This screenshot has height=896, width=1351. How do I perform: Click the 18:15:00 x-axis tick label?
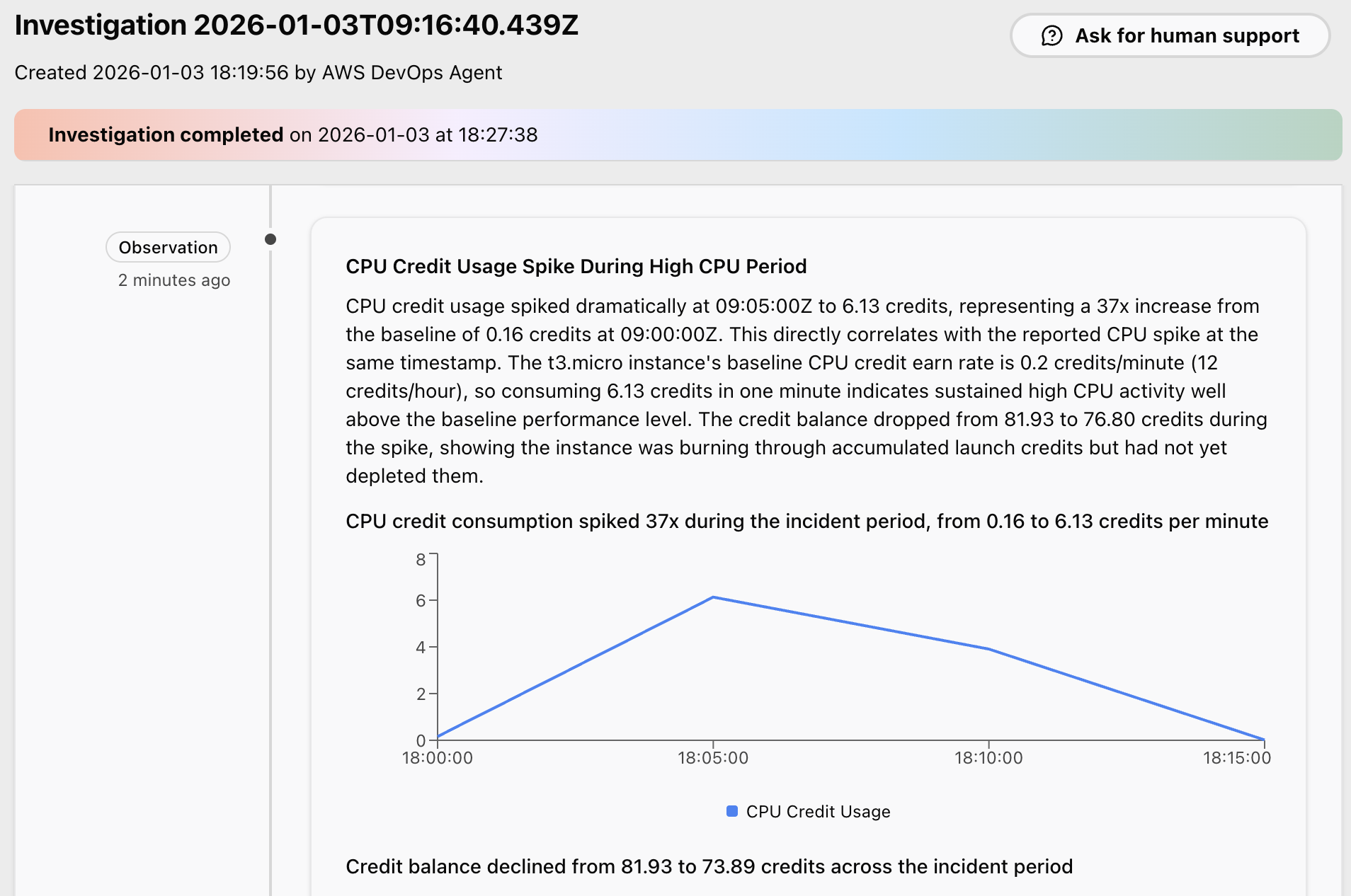pos(1237,758)
